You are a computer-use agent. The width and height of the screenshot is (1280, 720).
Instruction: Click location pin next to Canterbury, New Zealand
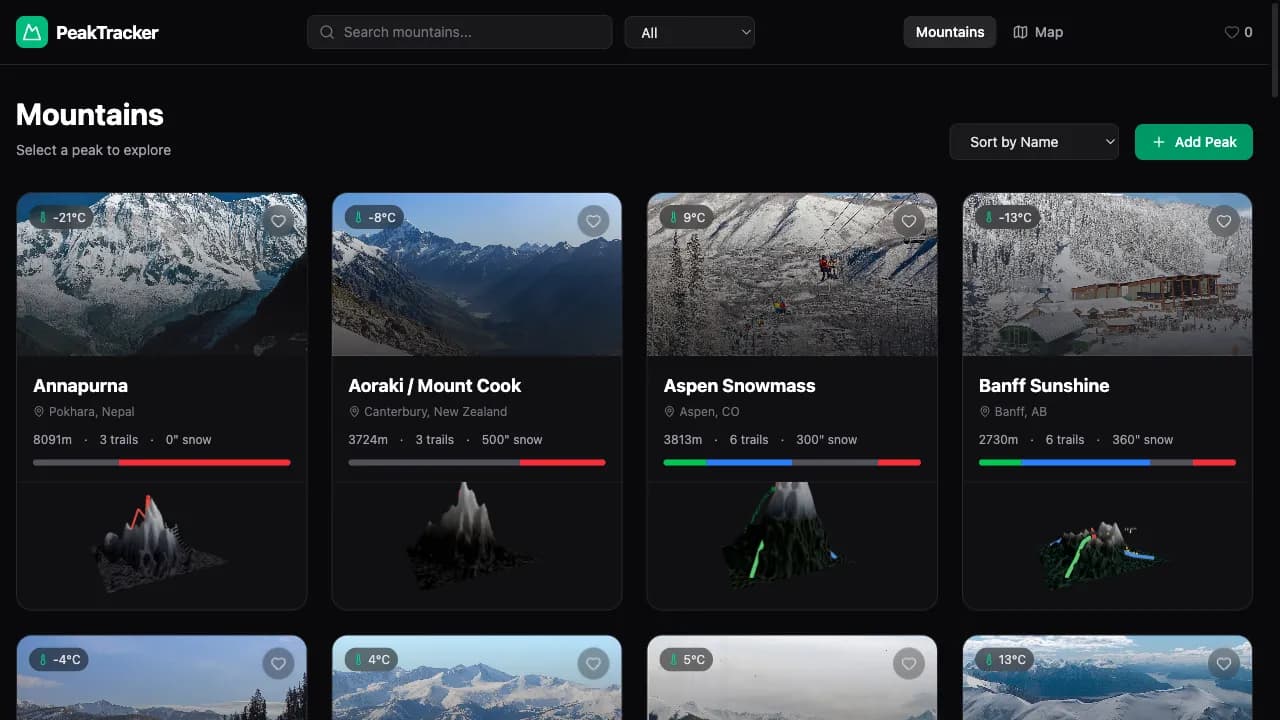coord(354,412)
